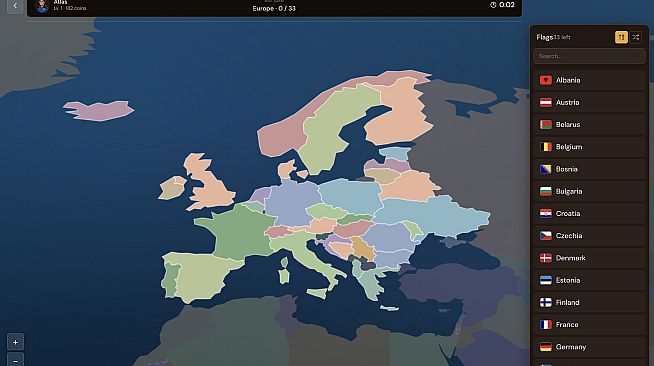Choose the Croatia flag entry
654x366 pixels.
(x=589, y=213)
